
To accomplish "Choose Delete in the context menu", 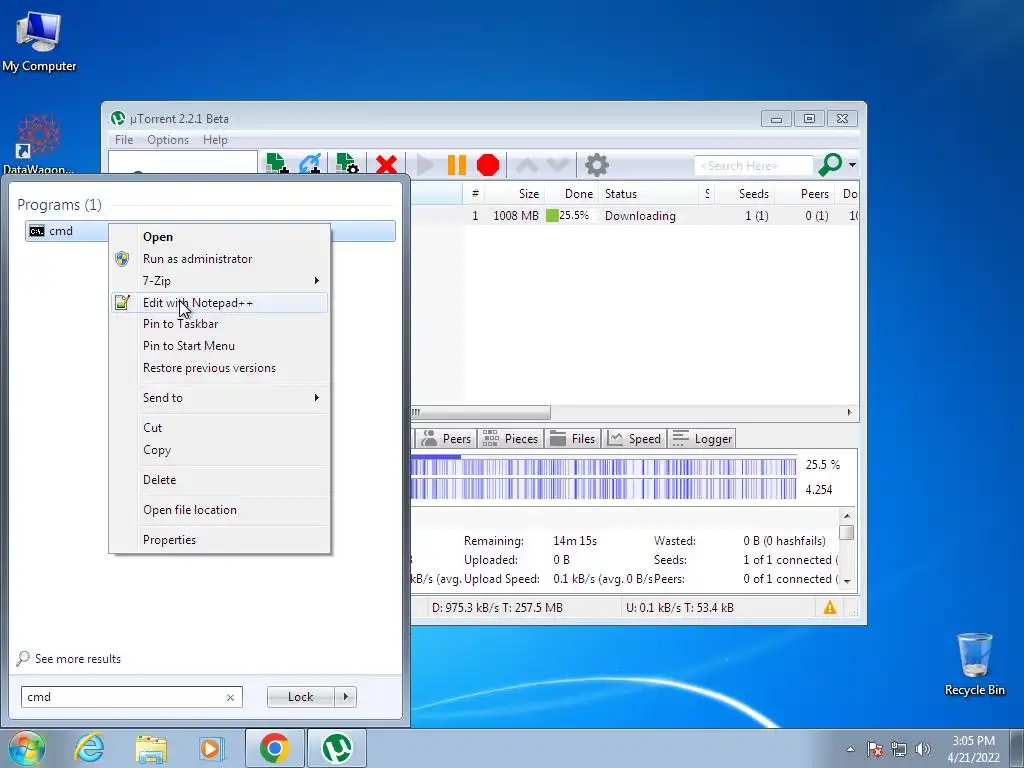I will [220, 480].
